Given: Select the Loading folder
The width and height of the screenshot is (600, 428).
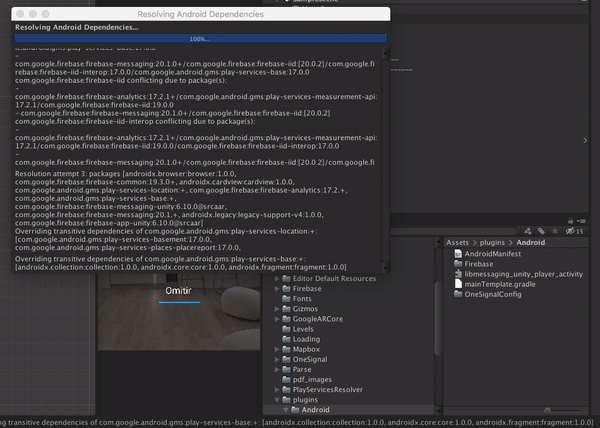Looking at the screenshot, I should pos(301,339).
